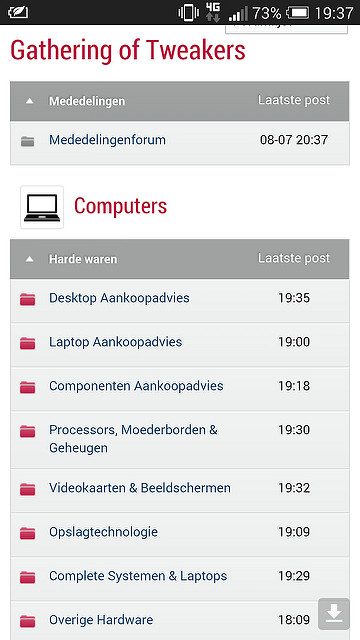360x640 pixels.
Task: Click the Laatste post header in Harde waren
Action: pos(294,258)
